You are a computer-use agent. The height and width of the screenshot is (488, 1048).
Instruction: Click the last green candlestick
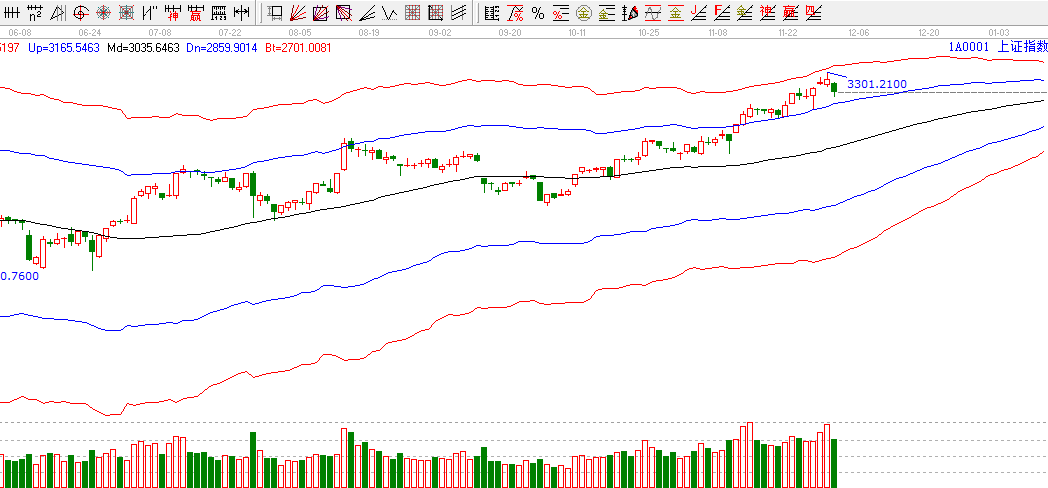(x=834, y=88)
